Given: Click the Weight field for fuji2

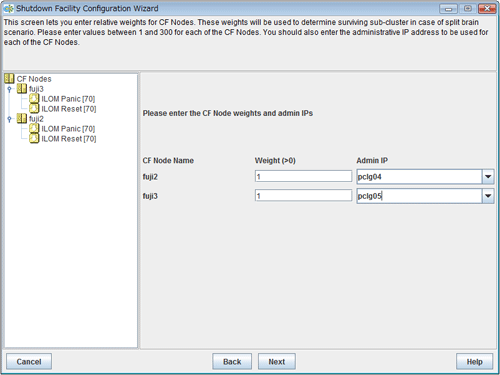Looking at the screenshot, I should [303, 176].
